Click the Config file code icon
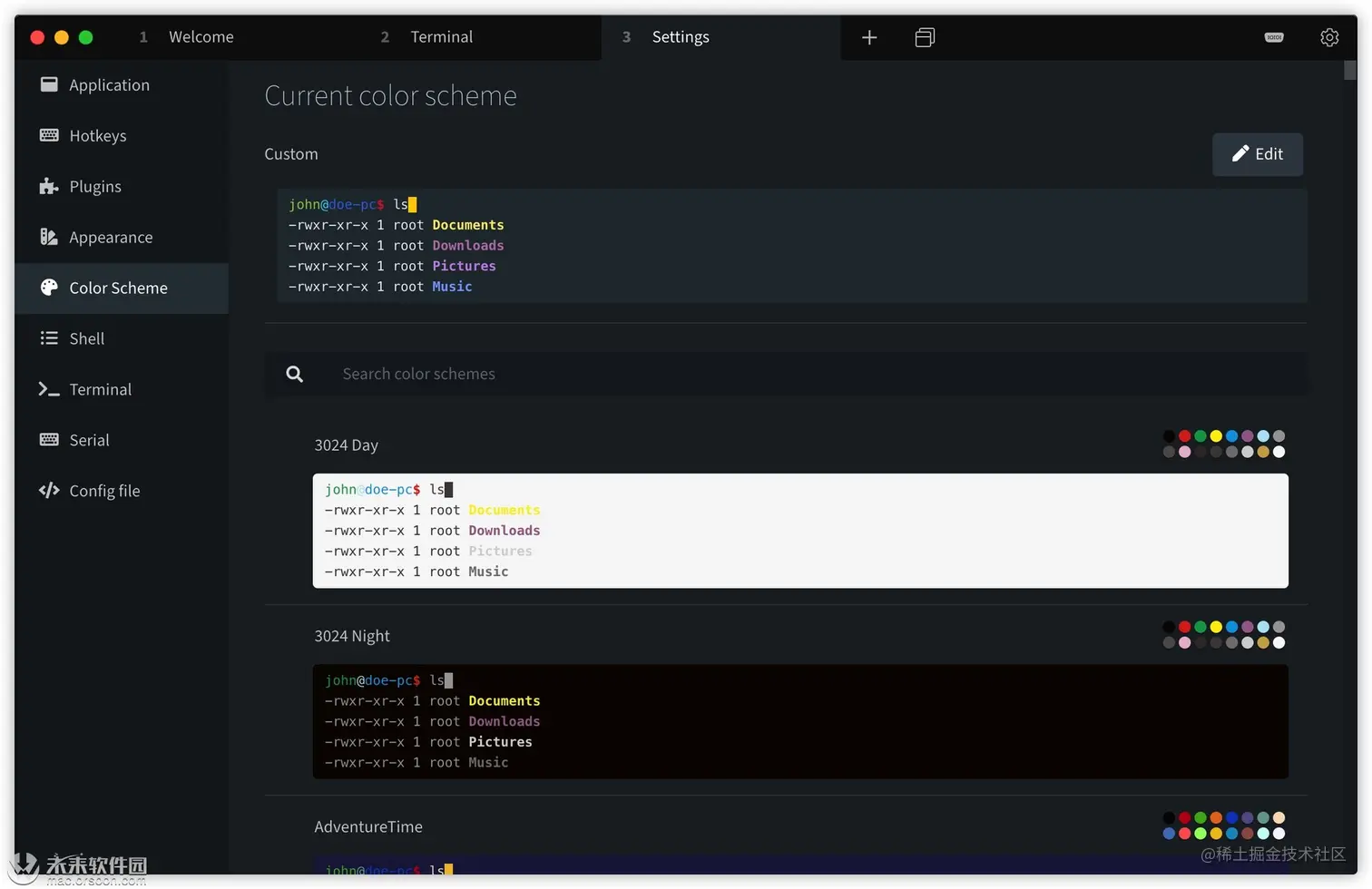 [x=49, y=491]
